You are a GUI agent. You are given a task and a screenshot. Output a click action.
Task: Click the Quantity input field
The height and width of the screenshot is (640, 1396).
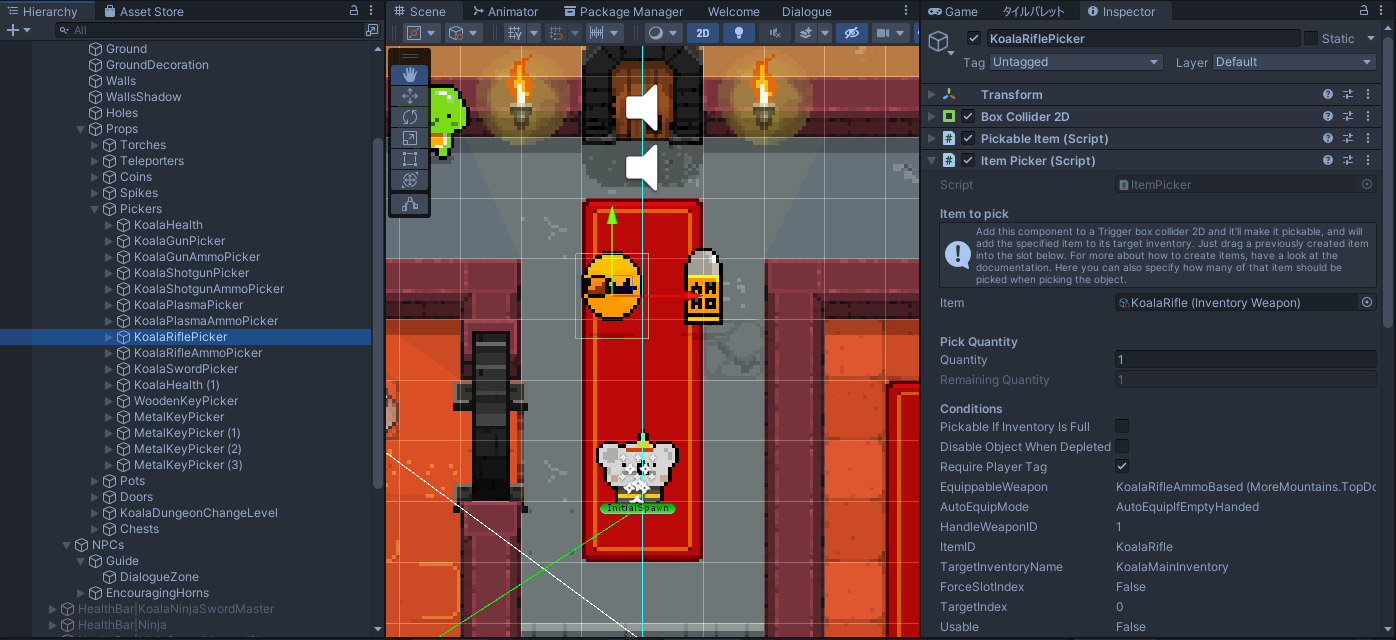coord(1245,360)
